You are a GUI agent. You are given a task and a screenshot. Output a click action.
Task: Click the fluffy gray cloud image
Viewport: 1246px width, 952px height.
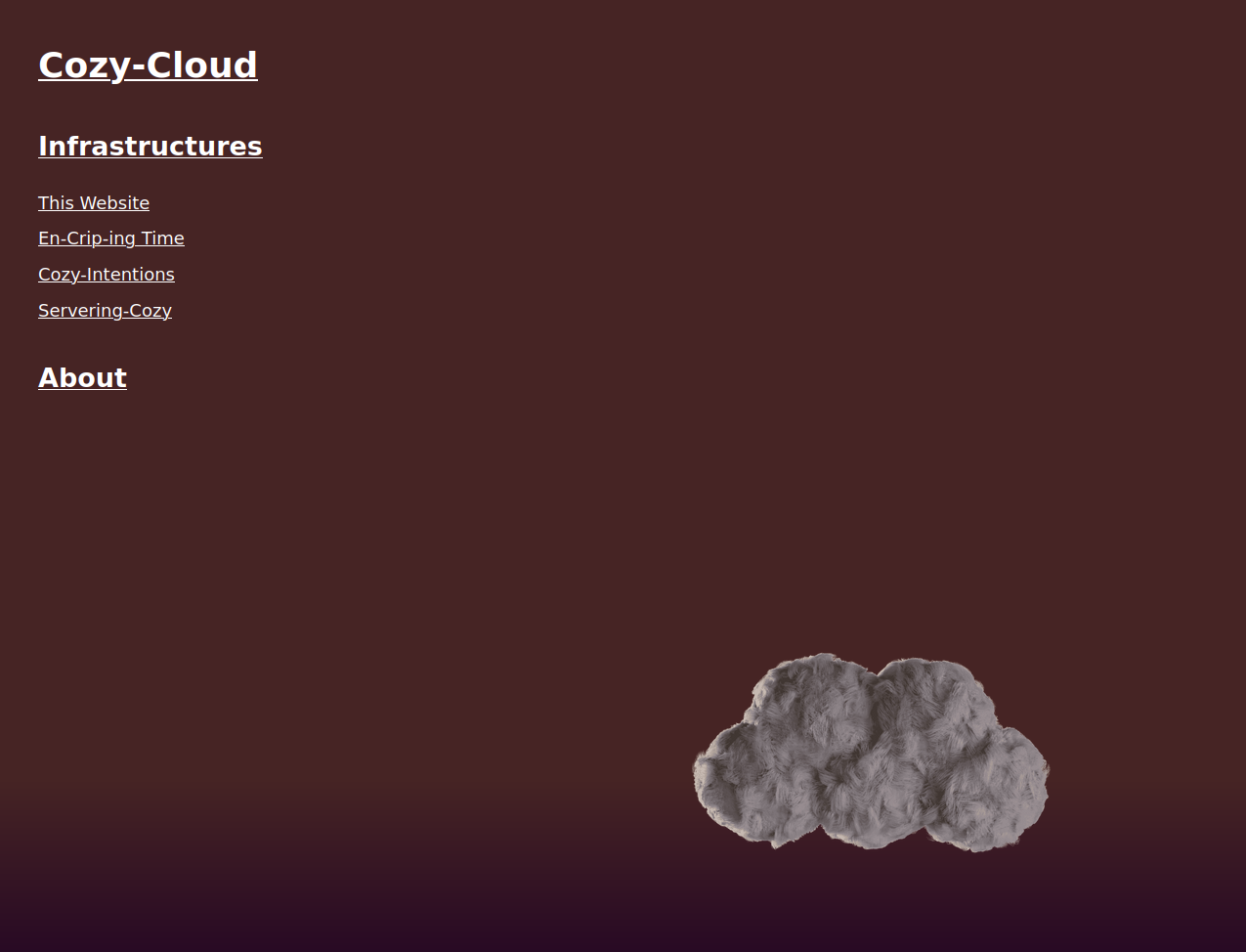[x=871, y=752]
